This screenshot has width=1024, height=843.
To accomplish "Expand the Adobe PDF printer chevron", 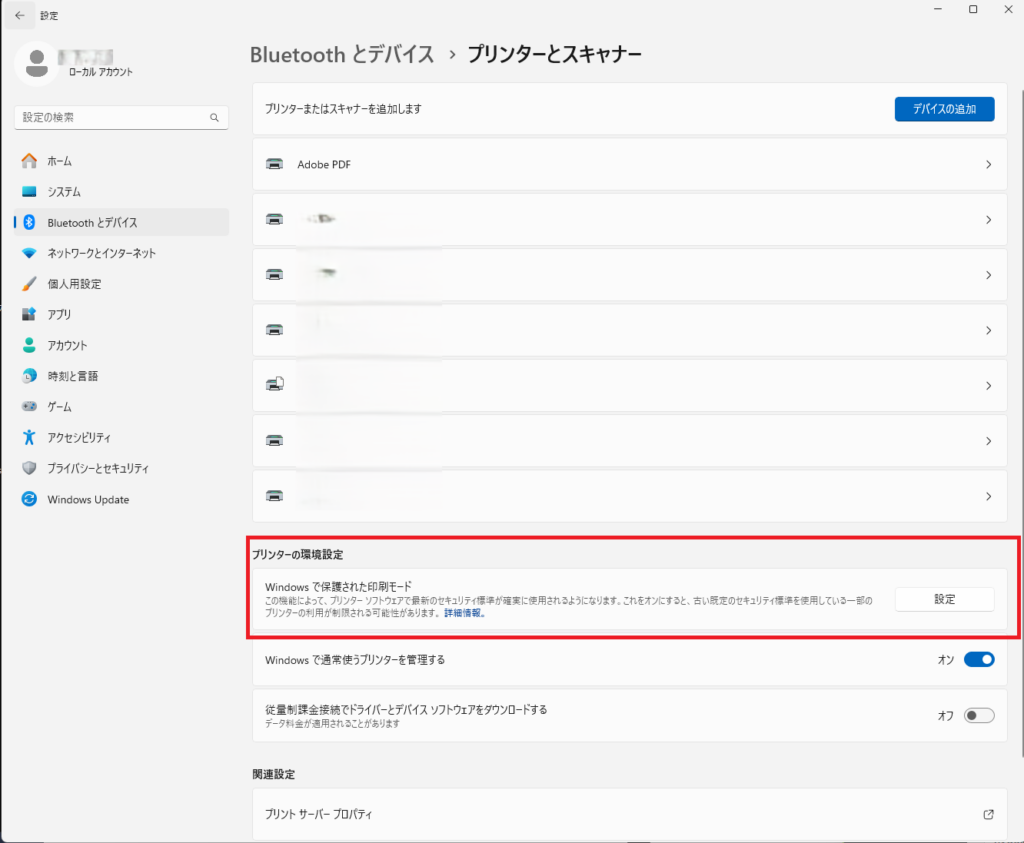I will (988, 164).
